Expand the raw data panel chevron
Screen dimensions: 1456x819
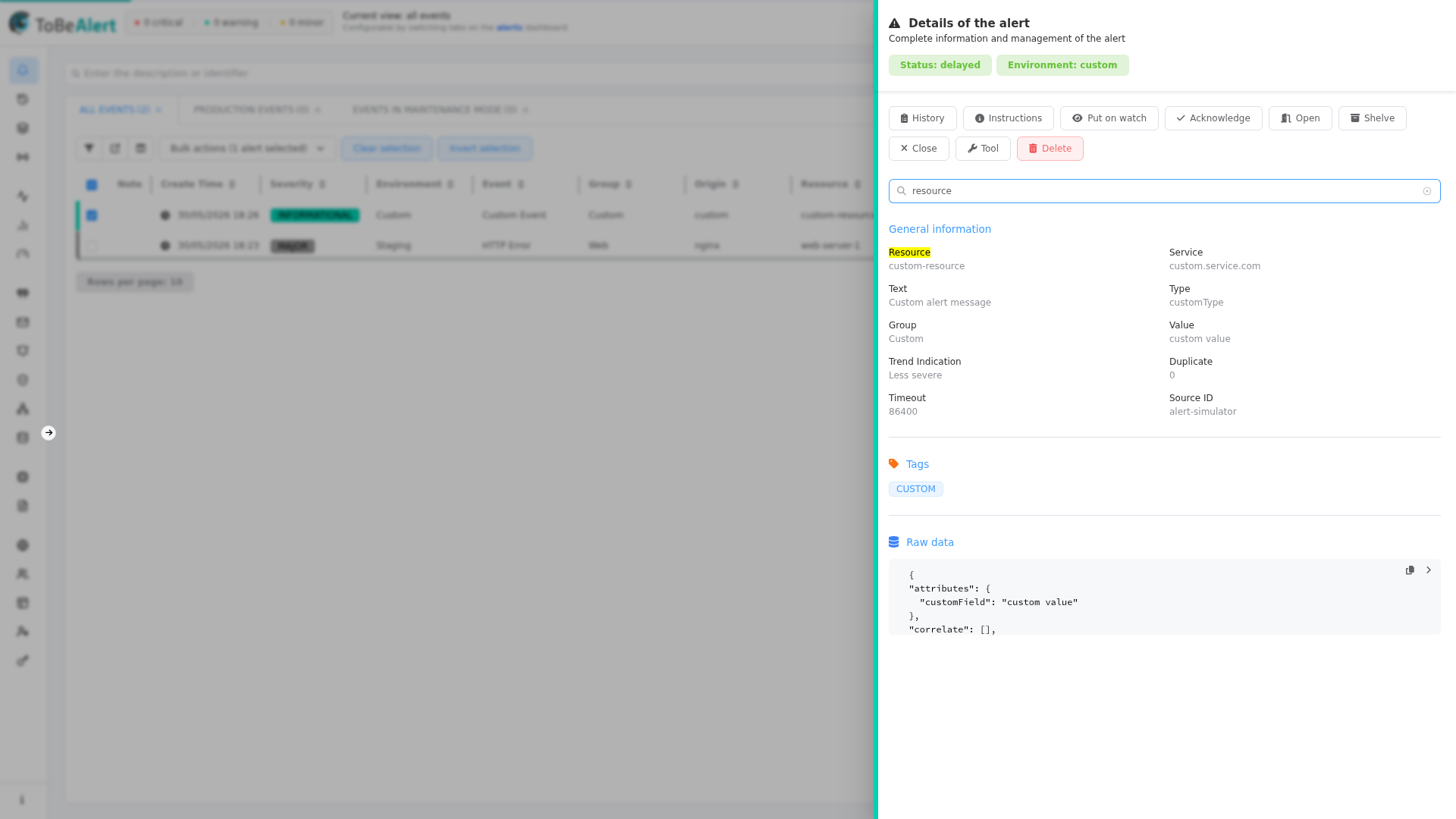[x=1428, y=570]
